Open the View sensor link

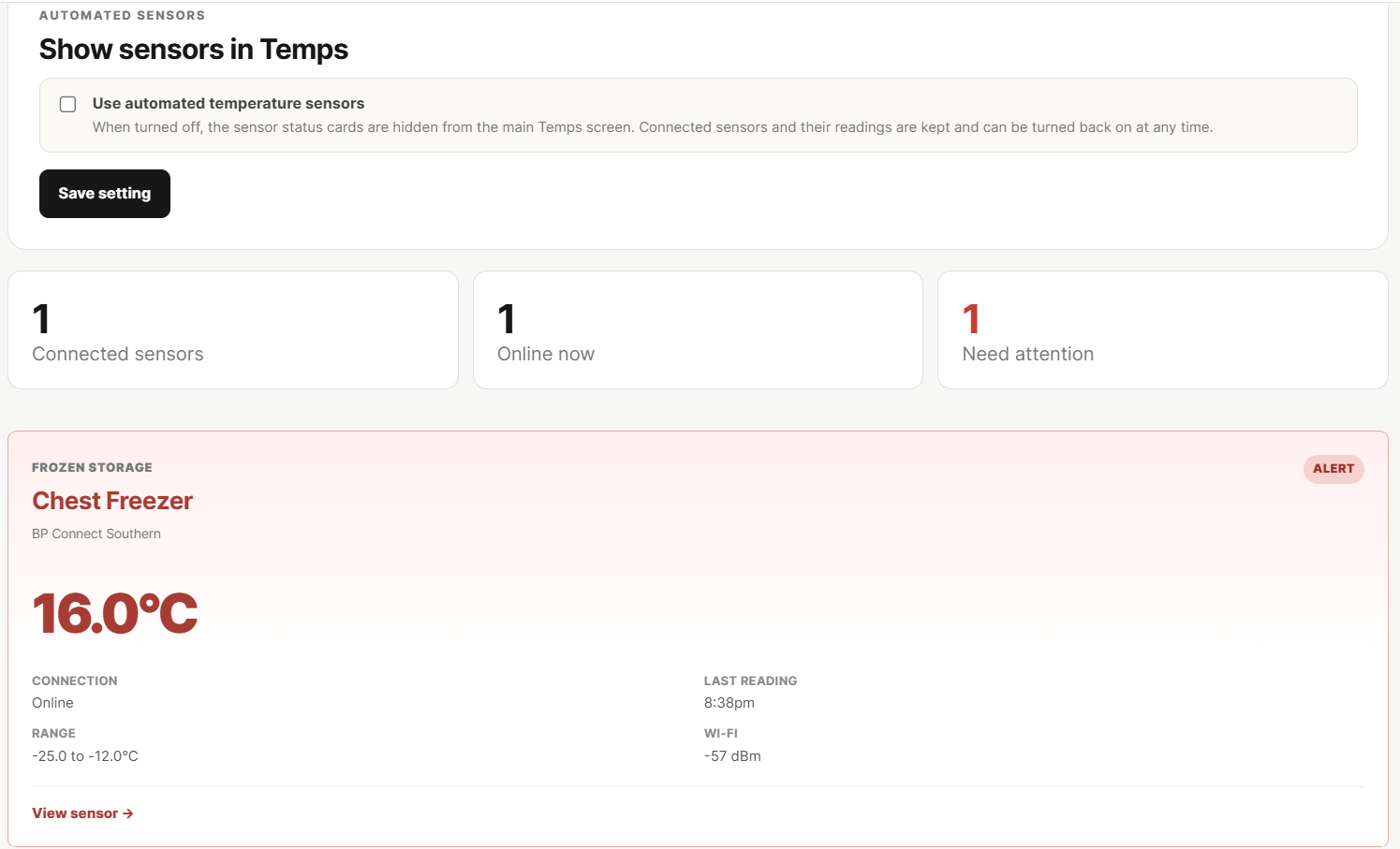(x=82, y=813)
